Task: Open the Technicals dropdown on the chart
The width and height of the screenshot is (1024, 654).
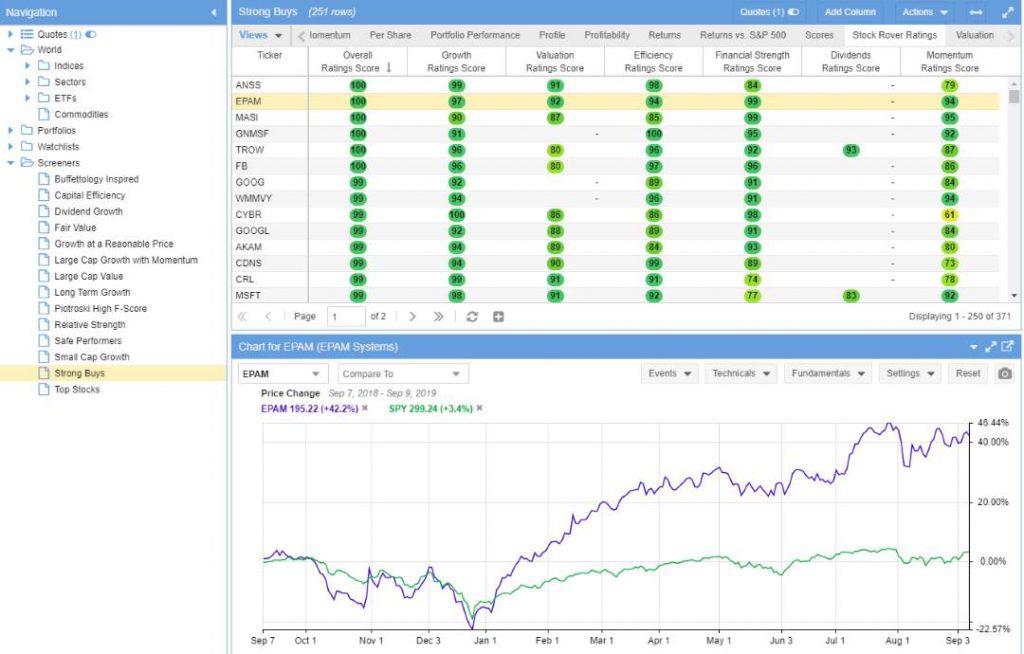Action: (740, 373)
